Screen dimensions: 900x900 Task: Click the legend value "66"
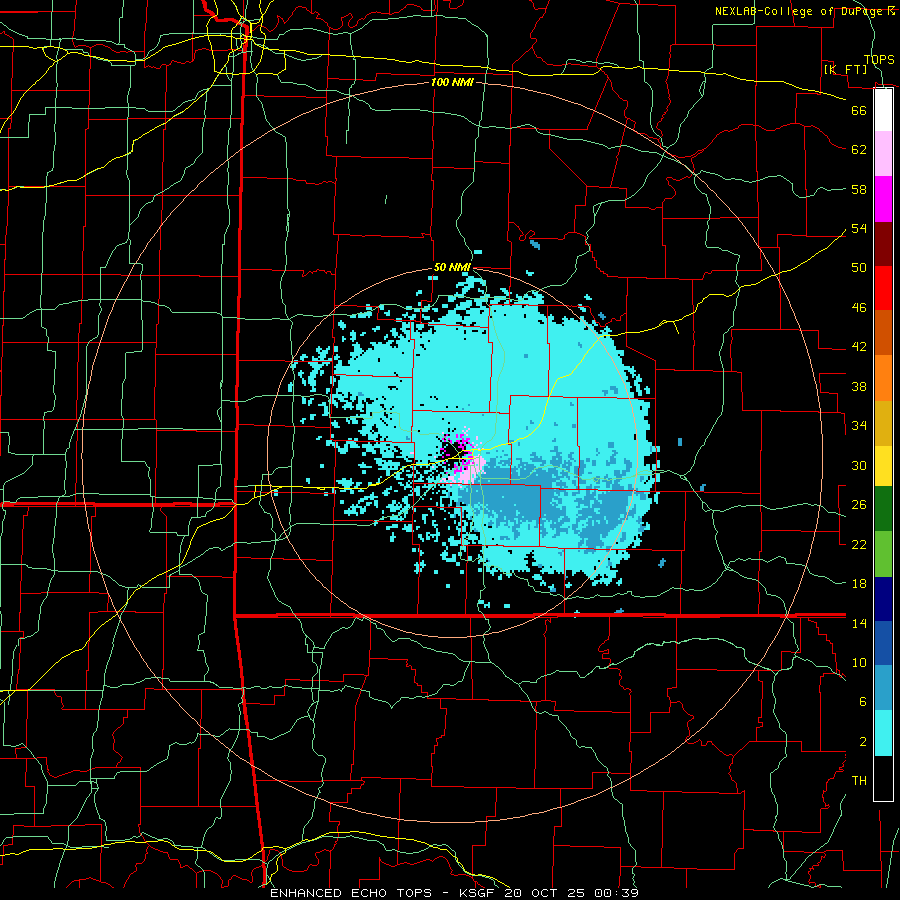(859, 110)
